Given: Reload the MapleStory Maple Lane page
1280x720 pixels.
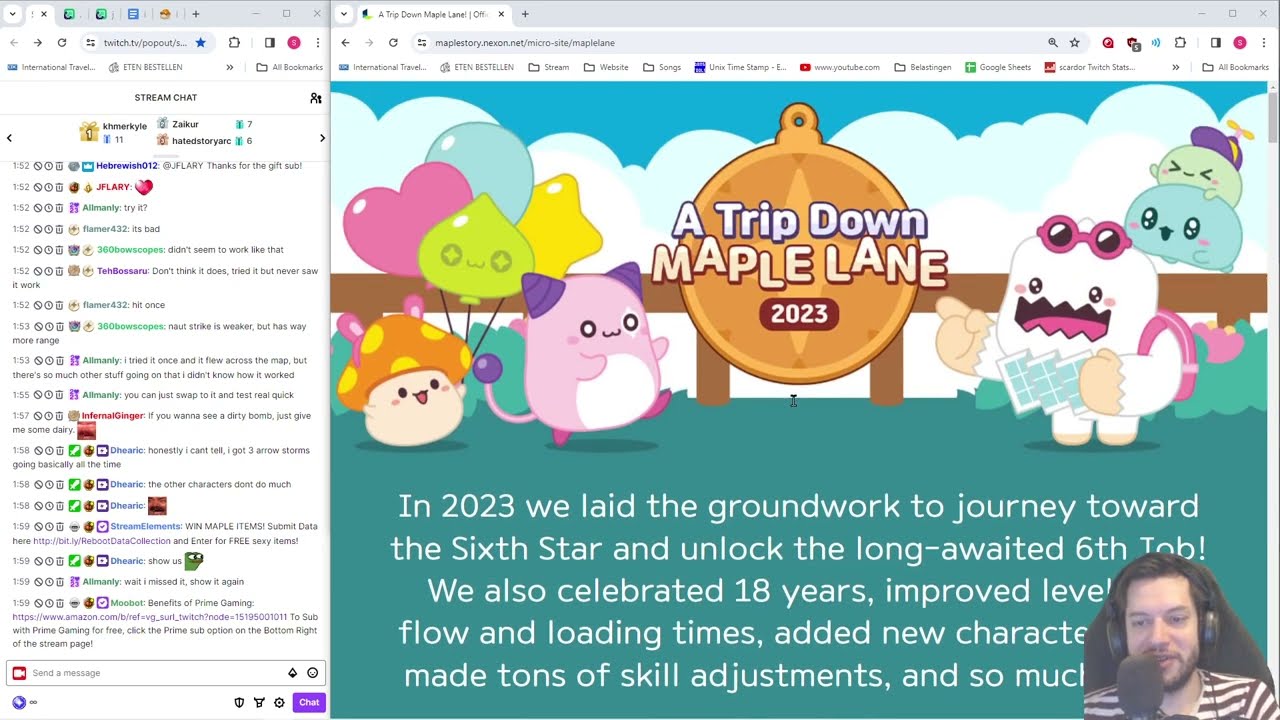Looking at the screenshot, I should click(x=393, y=43).
